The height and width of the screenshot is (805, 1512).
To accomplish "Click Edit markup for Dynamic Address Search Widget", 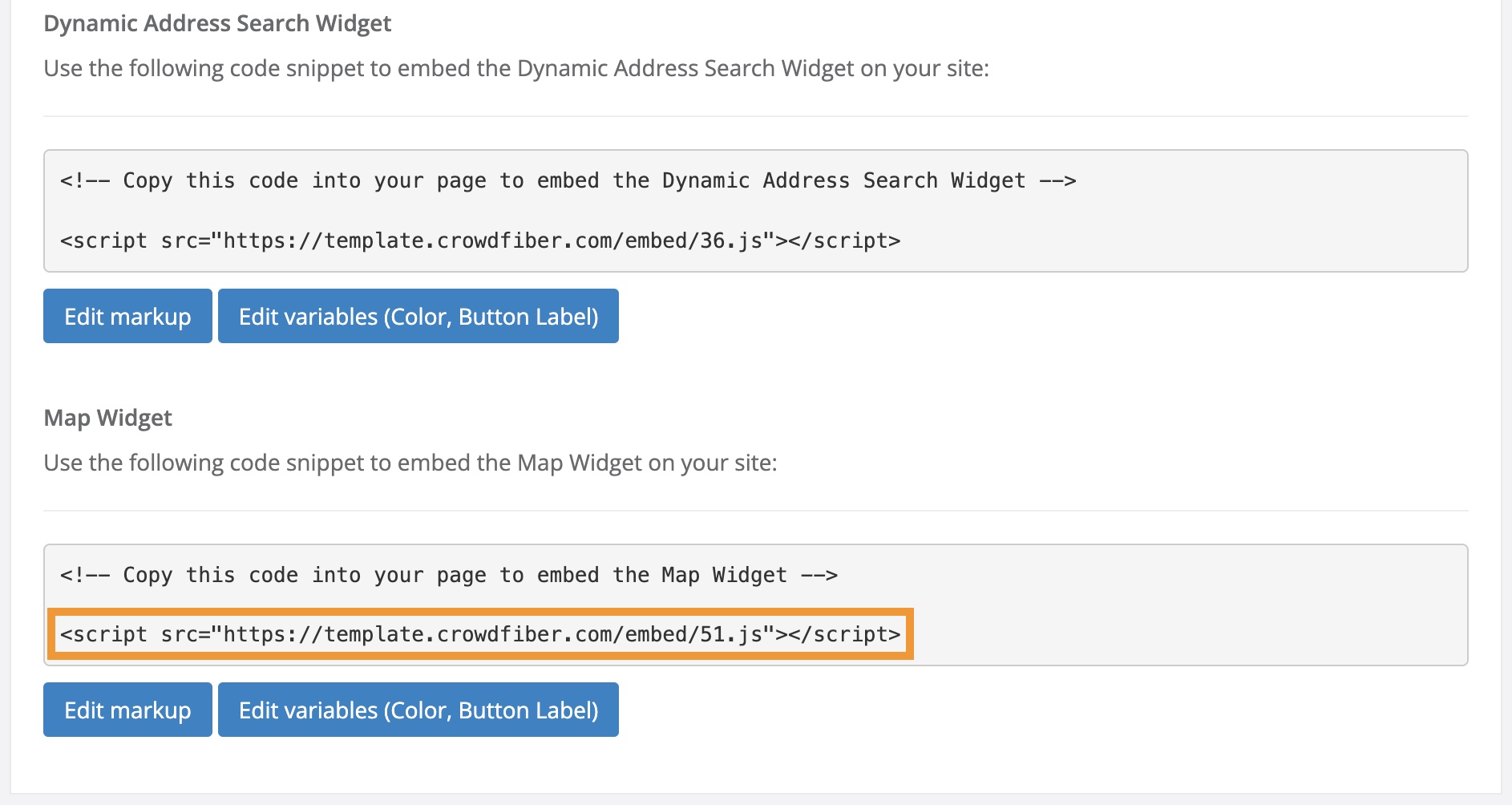I will pyautogui.click(x=127, y=317).
